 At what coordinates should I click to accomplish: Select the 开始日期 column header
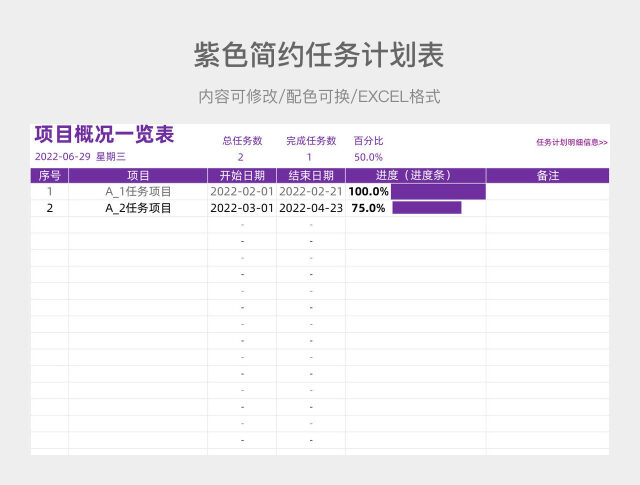point(242,175)
